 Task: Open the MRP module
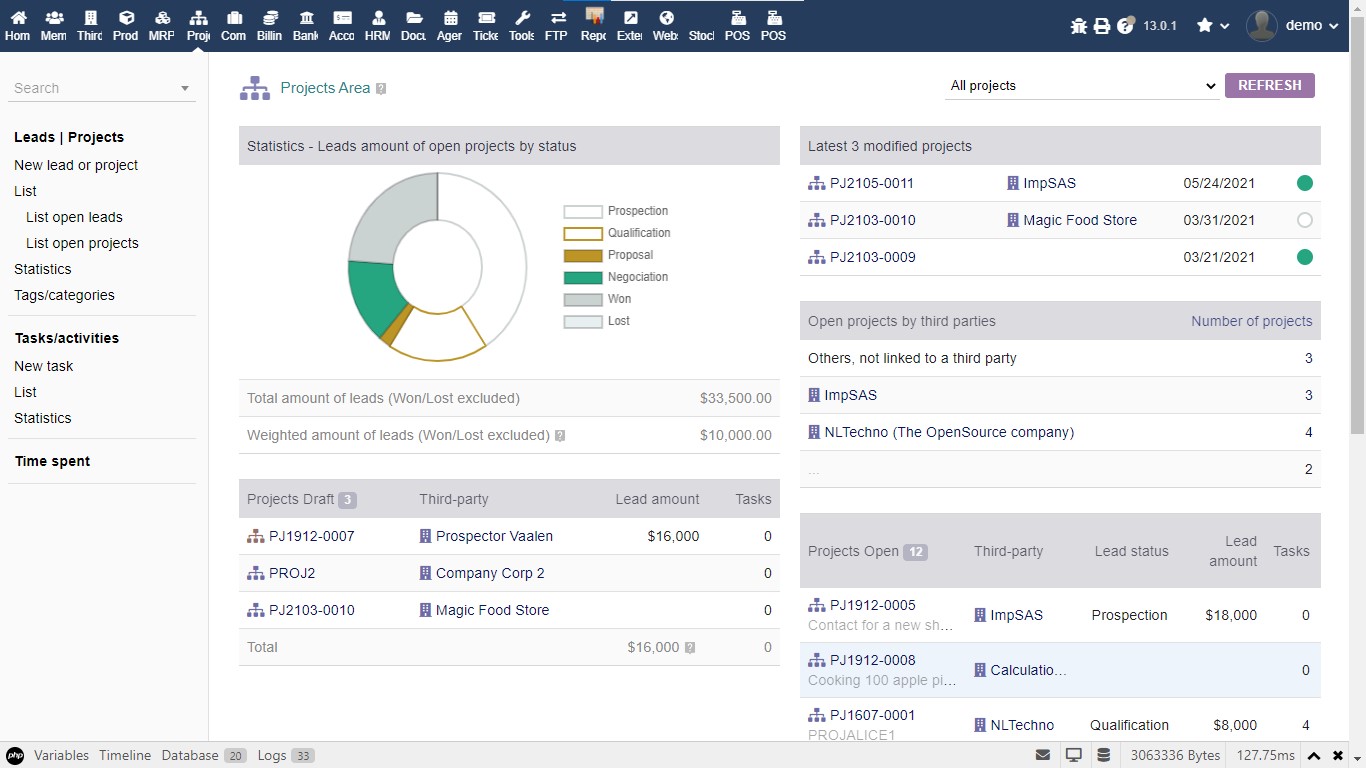point(162,25)
